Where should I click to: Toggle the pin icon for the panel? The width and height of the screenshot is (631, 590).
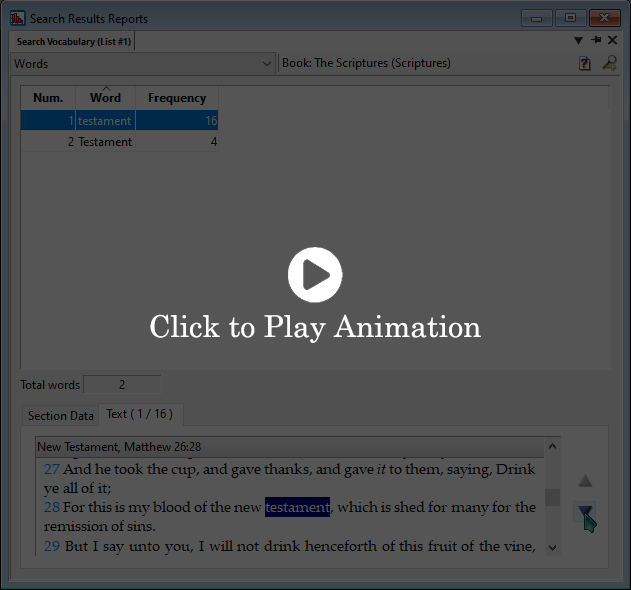[x=596, y=40]
